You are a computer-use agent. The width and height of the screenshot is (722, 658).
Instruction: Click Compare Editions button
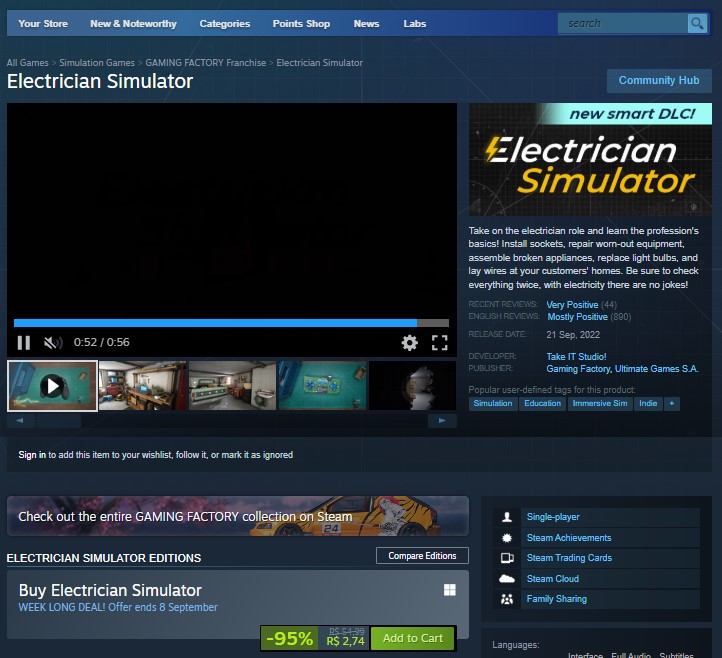(x=422, y=556)
